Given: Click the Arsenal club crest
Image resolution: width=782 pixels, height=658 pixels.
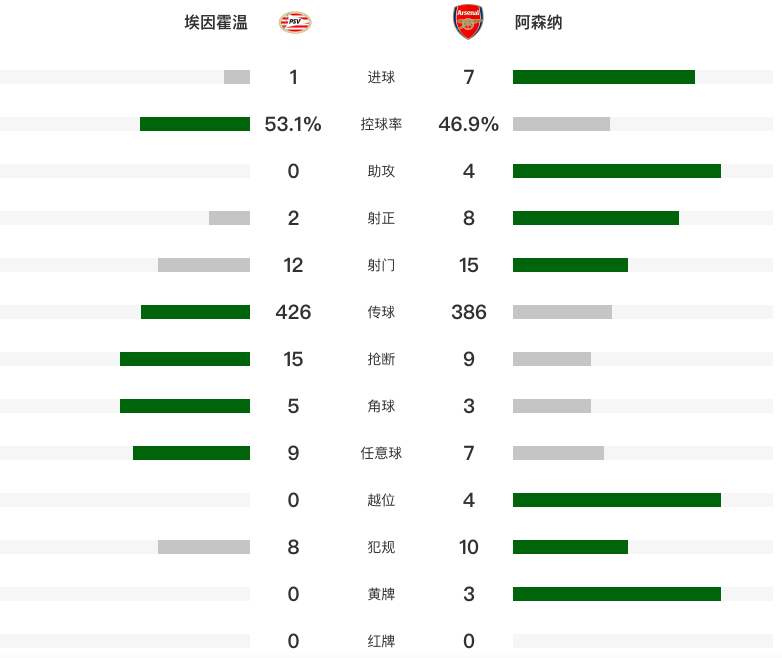Looking at the screenshot, I should pyautogui.click(x=468, y=22).
